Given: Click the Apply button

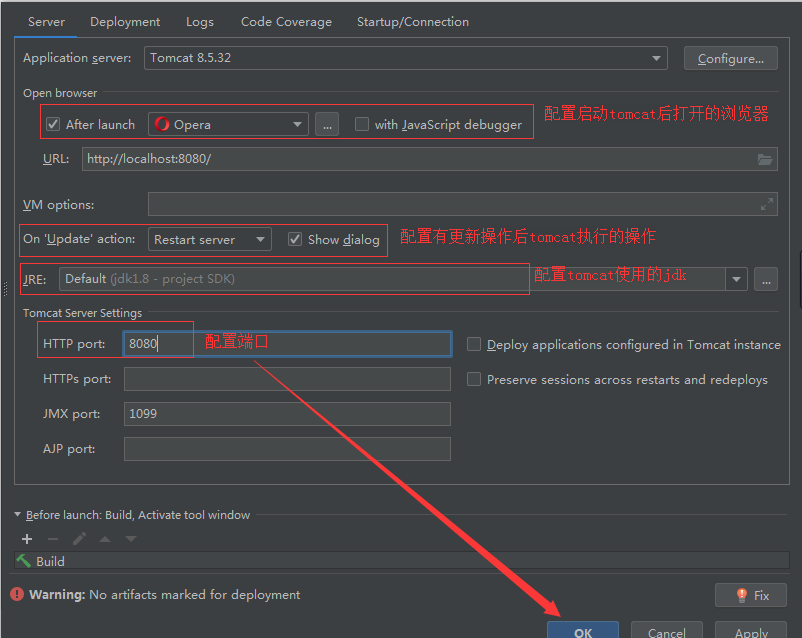Looking at the screenshot, I should 751,630.
